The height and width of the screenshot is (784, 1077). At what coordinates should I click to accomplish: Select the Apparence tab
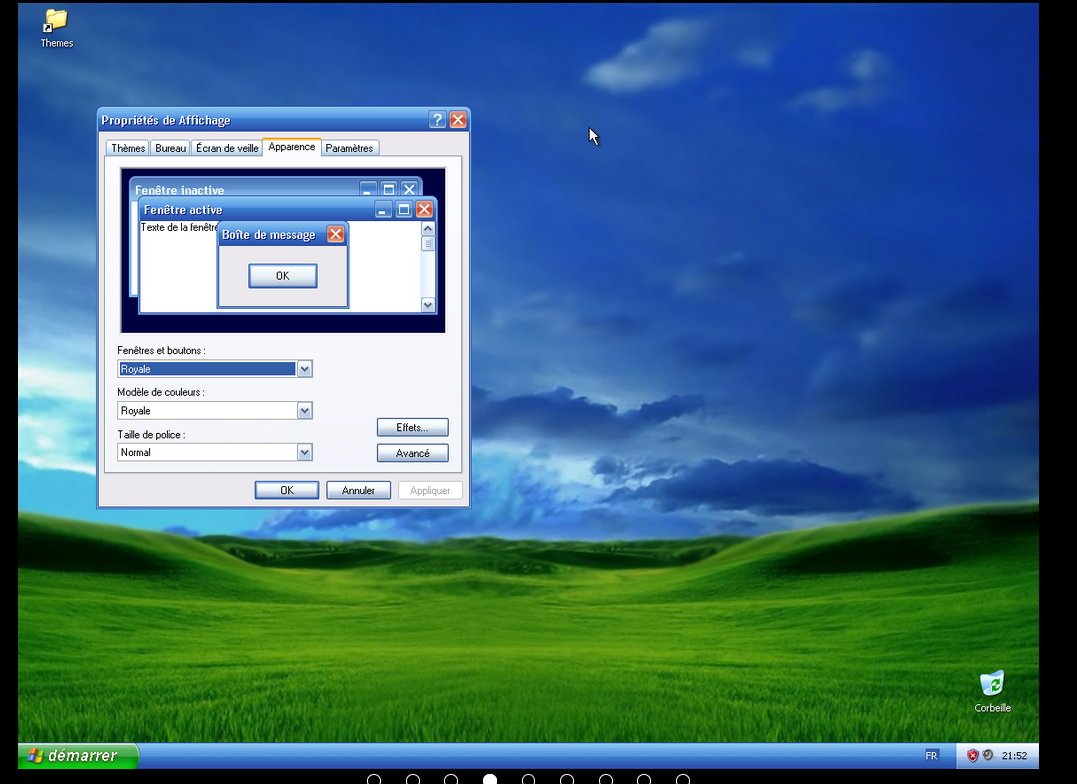tap(291, 147)
